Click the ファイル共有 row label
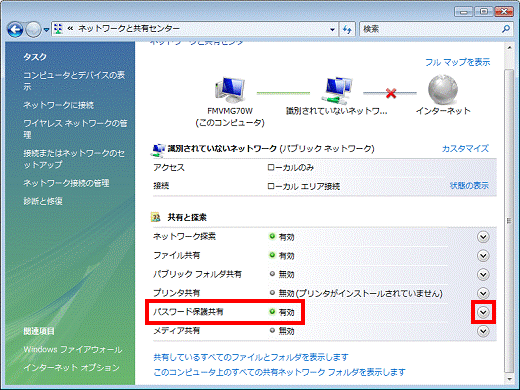Image resolution: width=520 pixels, height=390 pixels. click(176, 255)
